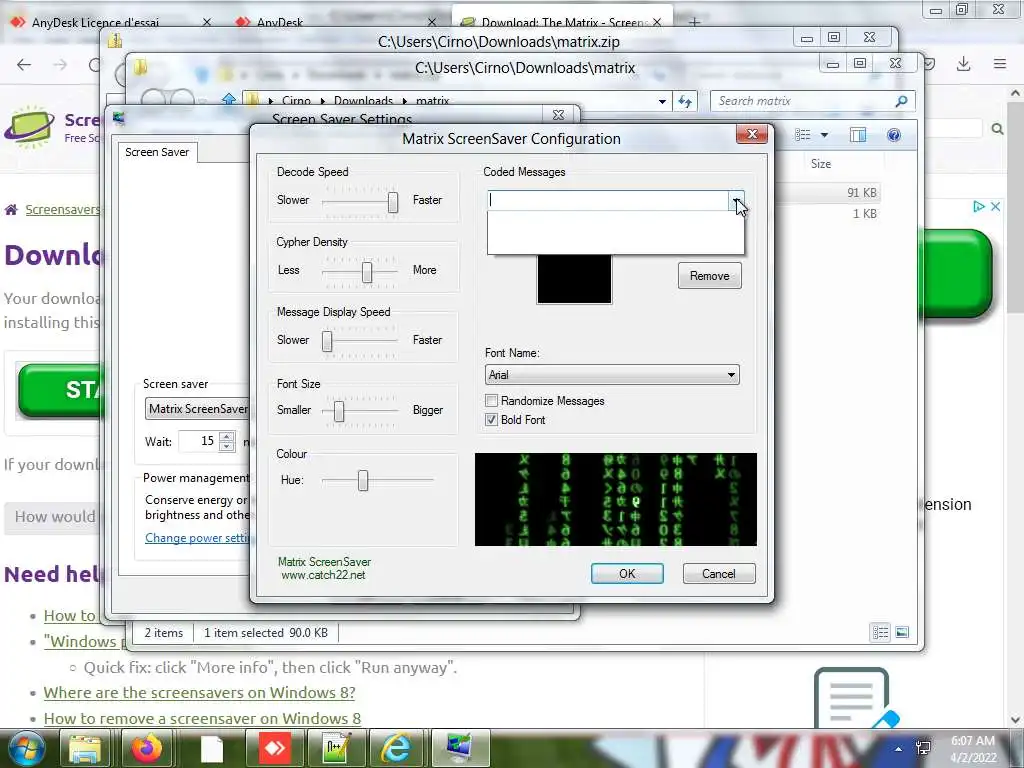Click the Matrix rain preview thumbnail
Screen dimensions: 1024x768
(615, 499)
